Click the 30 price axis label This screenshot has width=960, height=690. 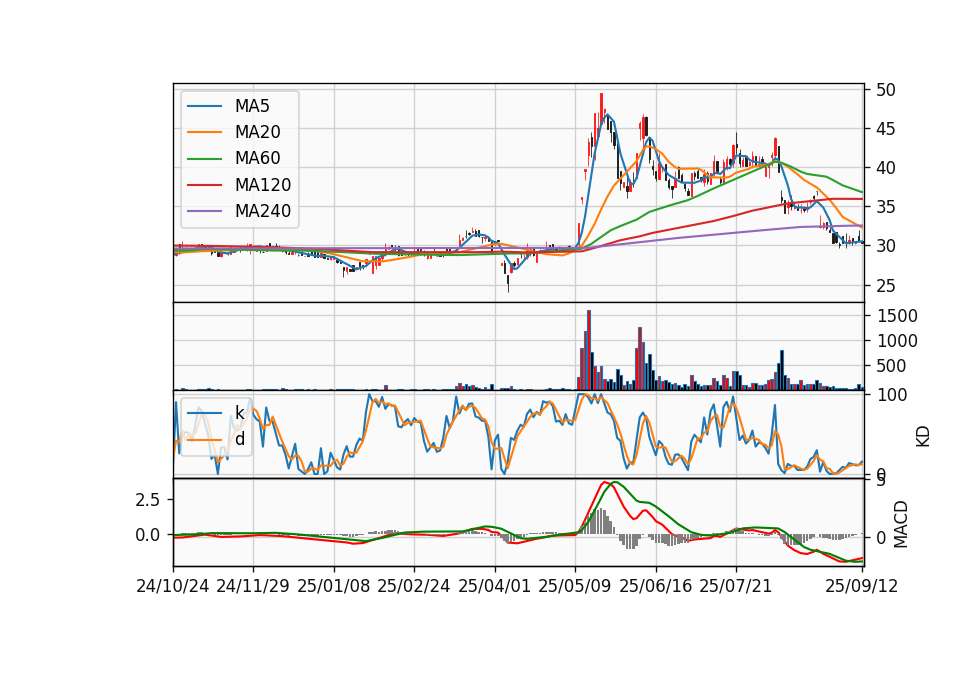coord(886,246)
